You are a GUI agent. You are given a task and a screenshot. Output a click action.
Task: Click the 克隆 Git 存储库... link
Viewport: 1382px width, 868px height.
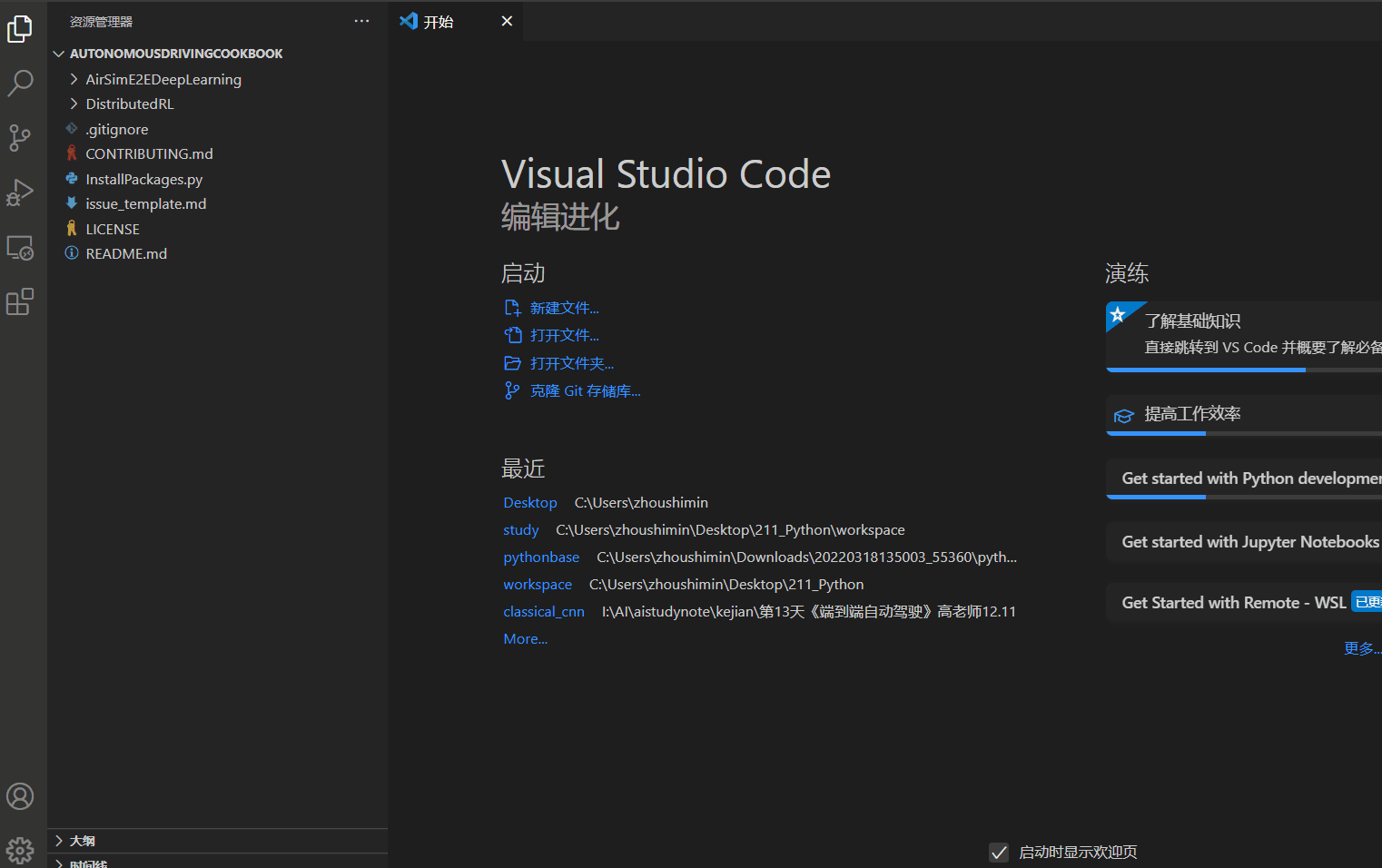pyautogui.click(x=586, y=390)
